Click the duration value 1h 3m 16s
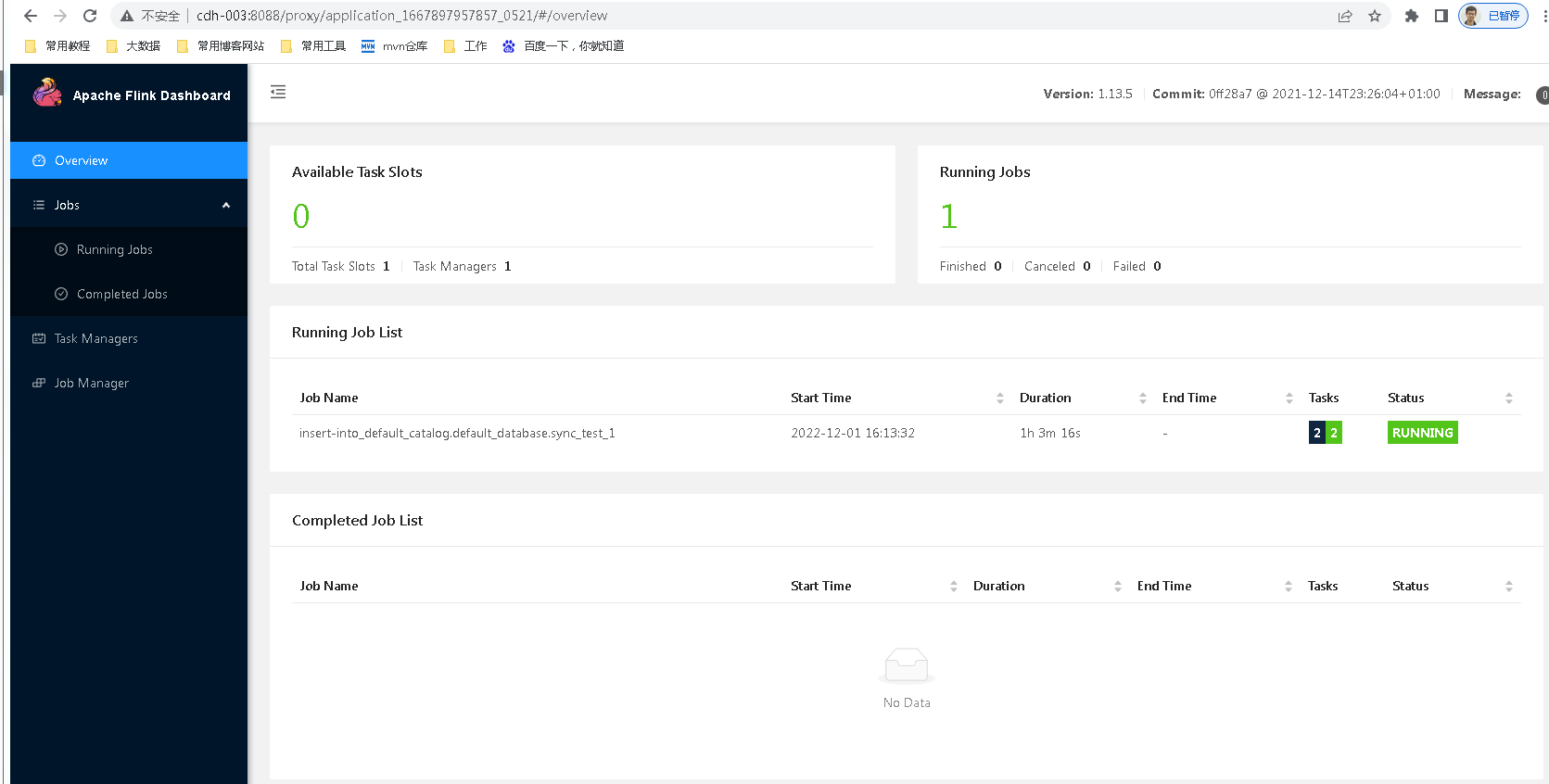The height and width of the screenshot is (784, 1549). (x=1050, y=433)
